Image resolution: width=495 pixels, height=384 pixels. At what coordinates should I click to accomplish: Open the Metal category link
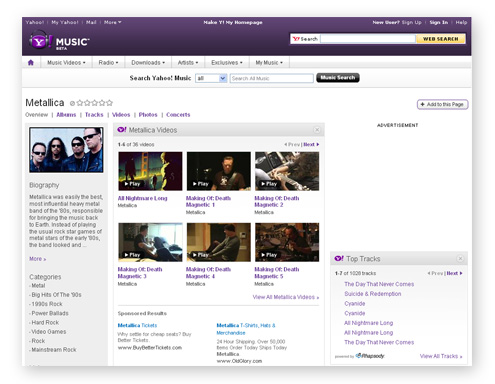pyautogui.click(x=38, y=286)
